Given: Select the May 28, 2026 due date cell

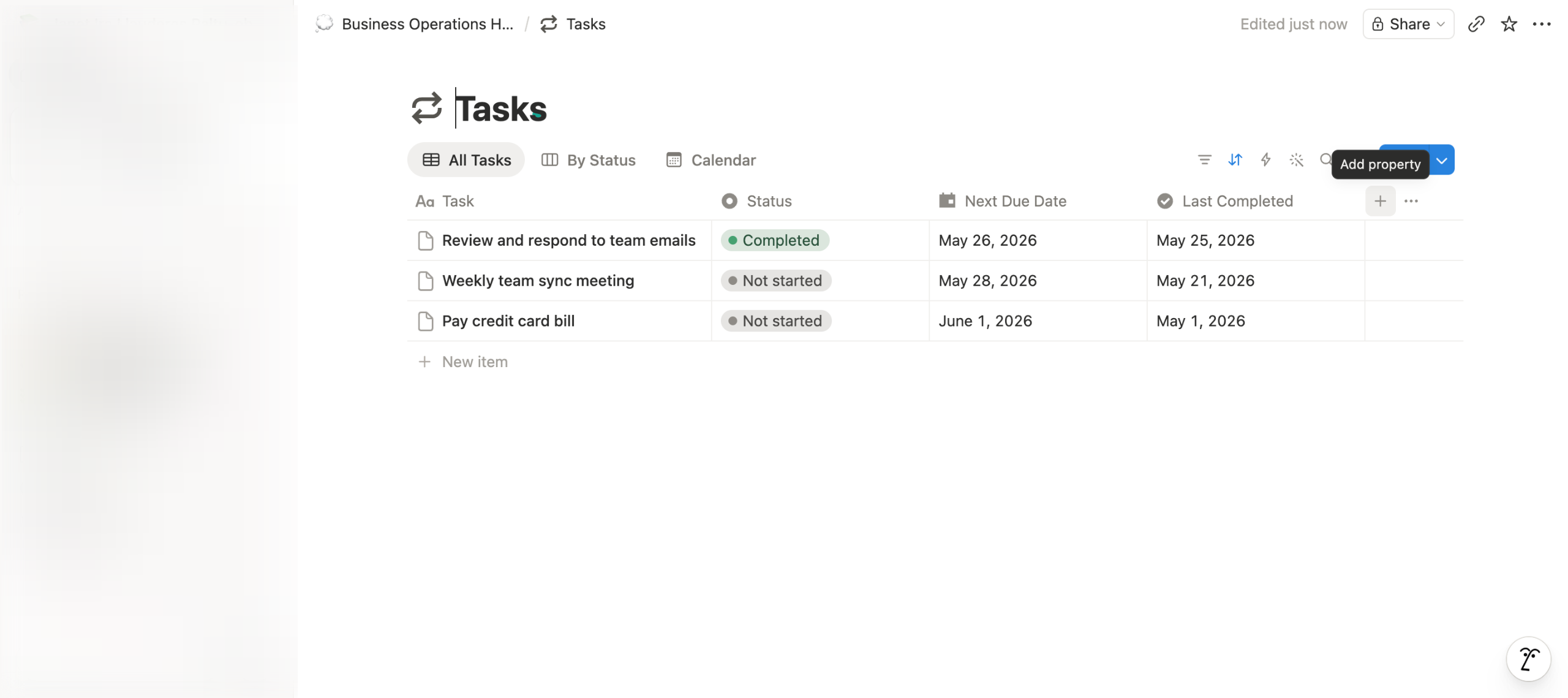Looking at the screenshot, I should pos(1038,281).
